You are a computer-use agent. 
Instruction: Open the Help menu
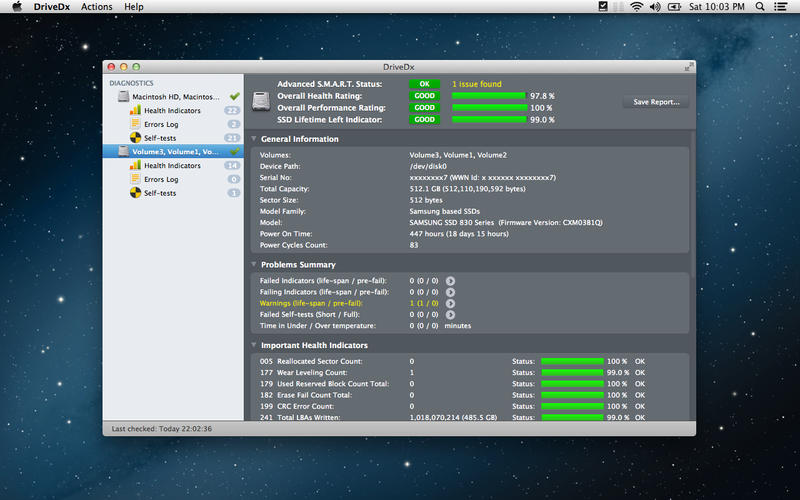pyautogui.click(x=134, y=7)
